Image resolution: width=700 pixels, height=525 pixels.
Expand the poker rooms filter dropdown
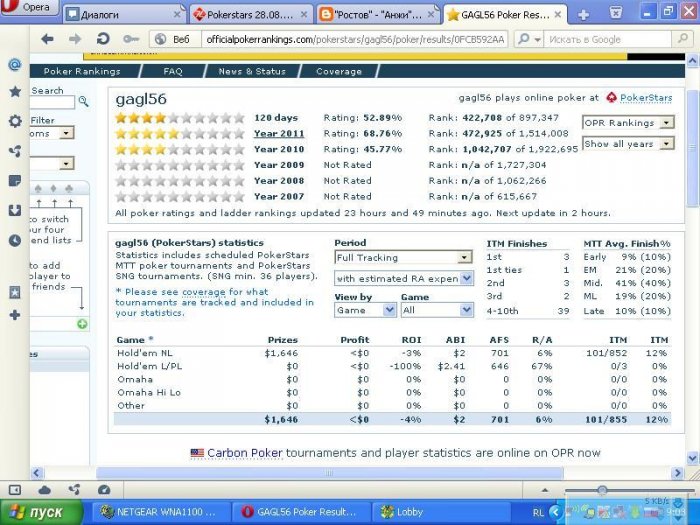tap(66, 133)
